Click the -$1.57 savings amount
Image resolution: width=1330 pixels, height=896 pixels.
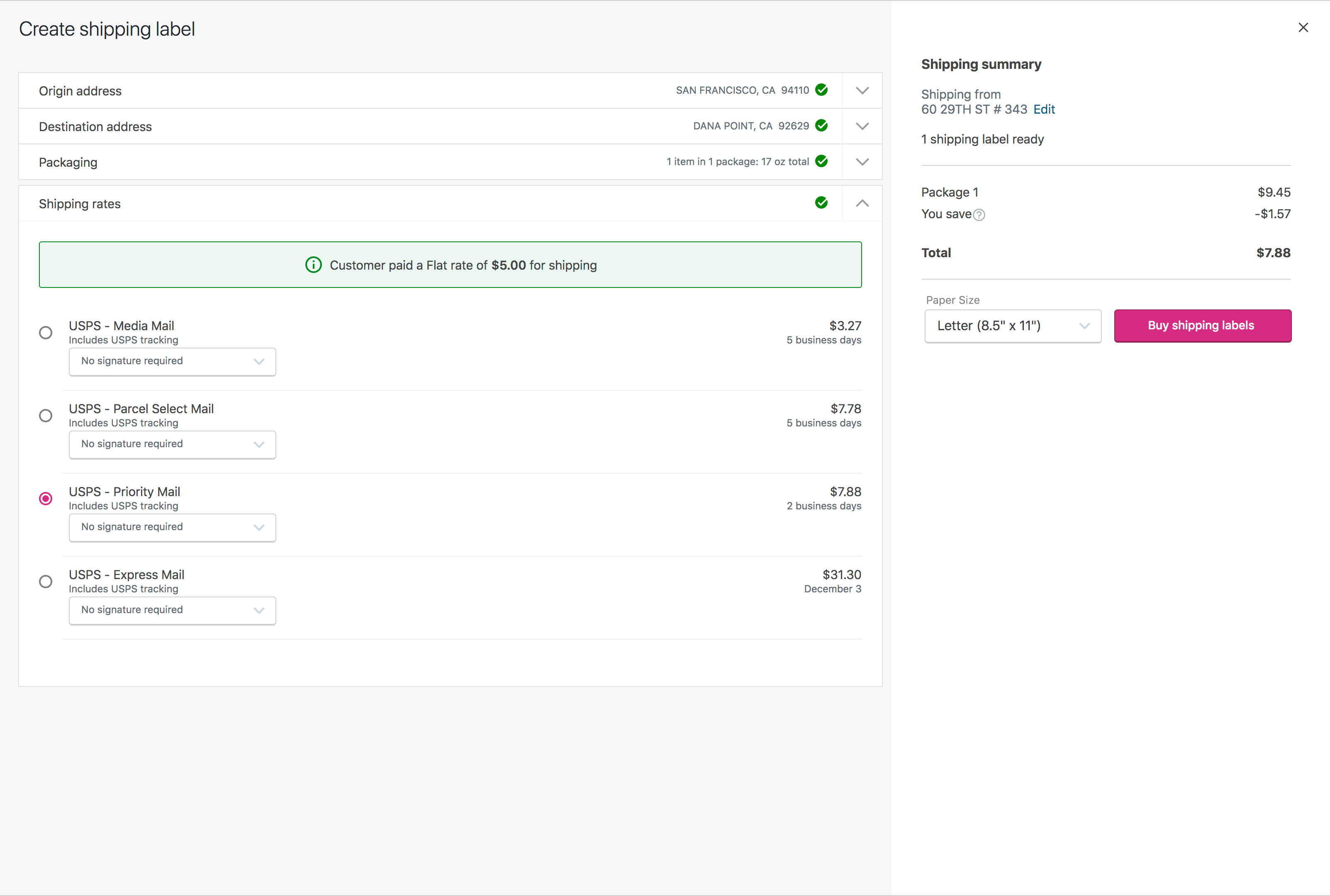coord(1272,214)
